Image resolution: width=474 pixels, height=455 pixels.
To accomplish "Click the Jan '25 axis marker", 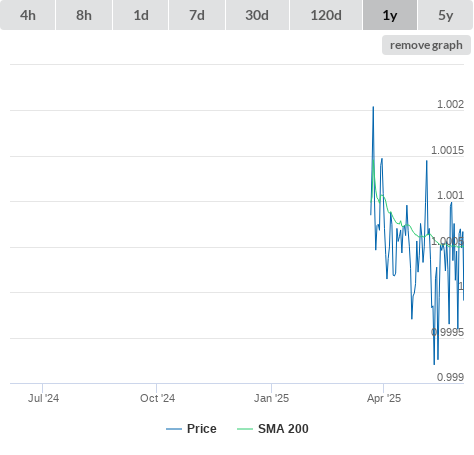I will (x=271, y=398).
